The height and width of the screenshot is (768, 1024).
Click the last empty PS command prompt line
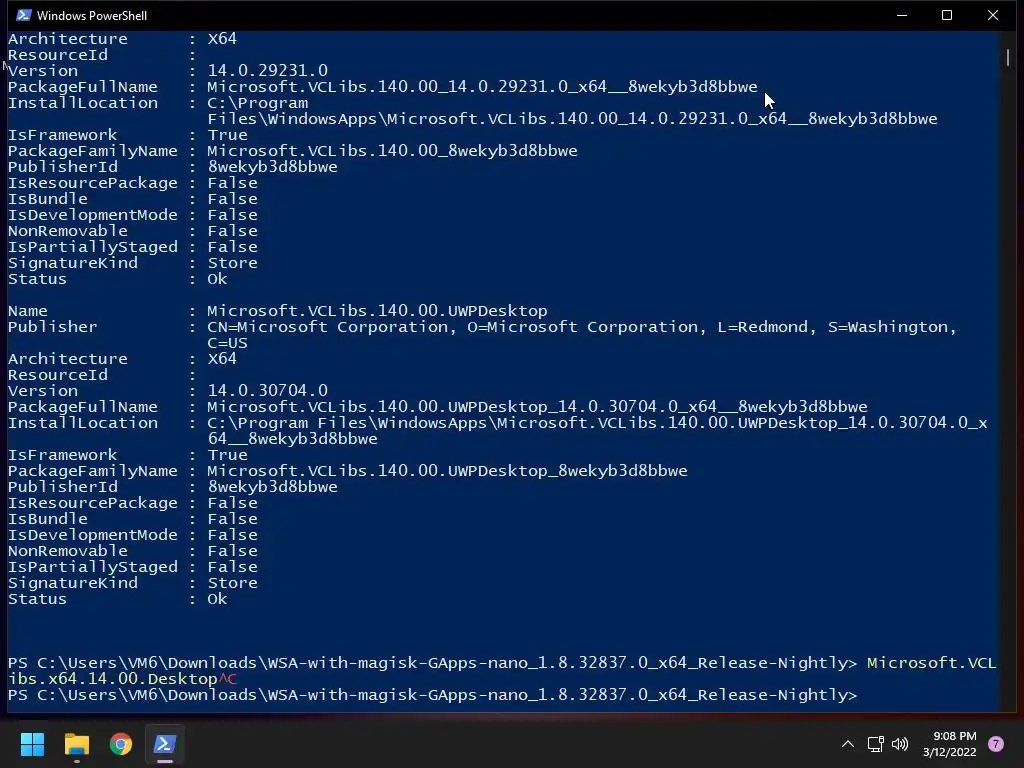432,695
